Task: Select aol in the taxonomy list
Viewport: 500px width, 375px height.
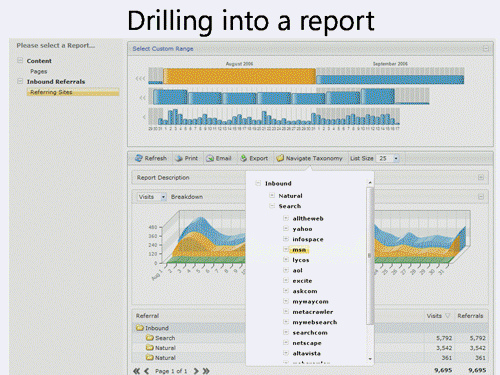Action: click(297, 270)
